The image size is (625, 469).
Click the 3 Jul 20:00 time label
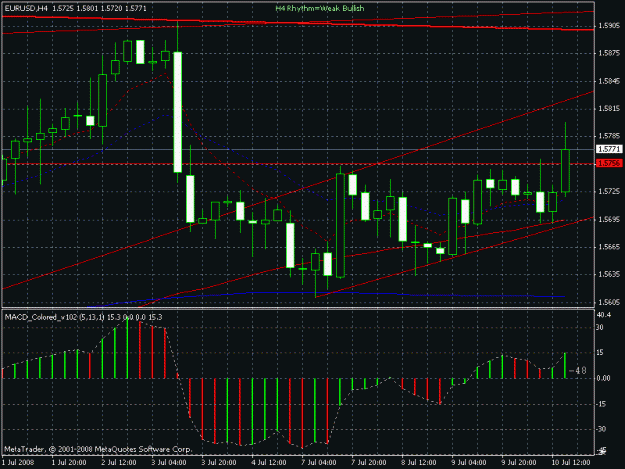point(219,463)
